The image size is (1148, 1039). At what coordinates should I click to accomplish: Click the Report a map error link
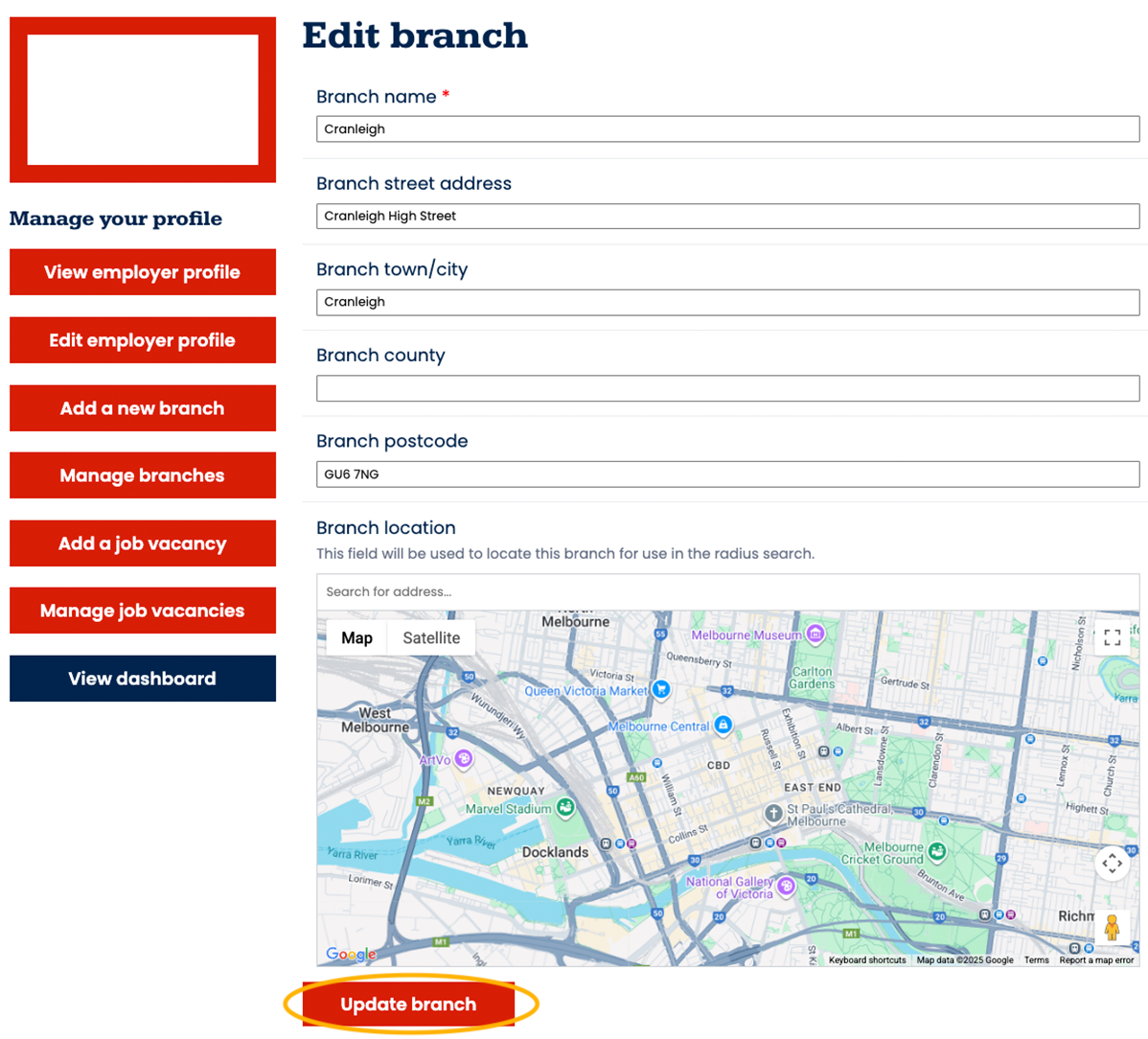tap(1095, 959)
